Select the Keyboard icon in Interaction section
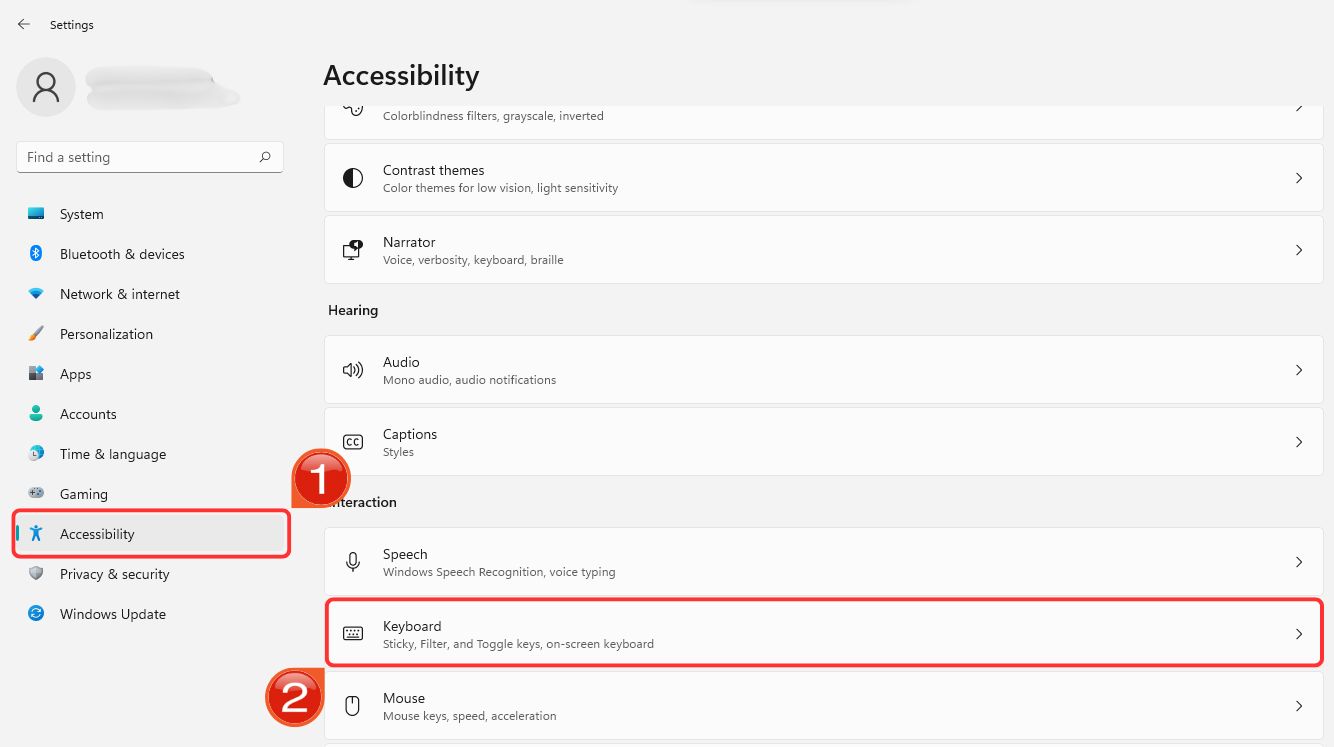The height and width of the screenshot is (747, 1334). (x=352, y=632)
